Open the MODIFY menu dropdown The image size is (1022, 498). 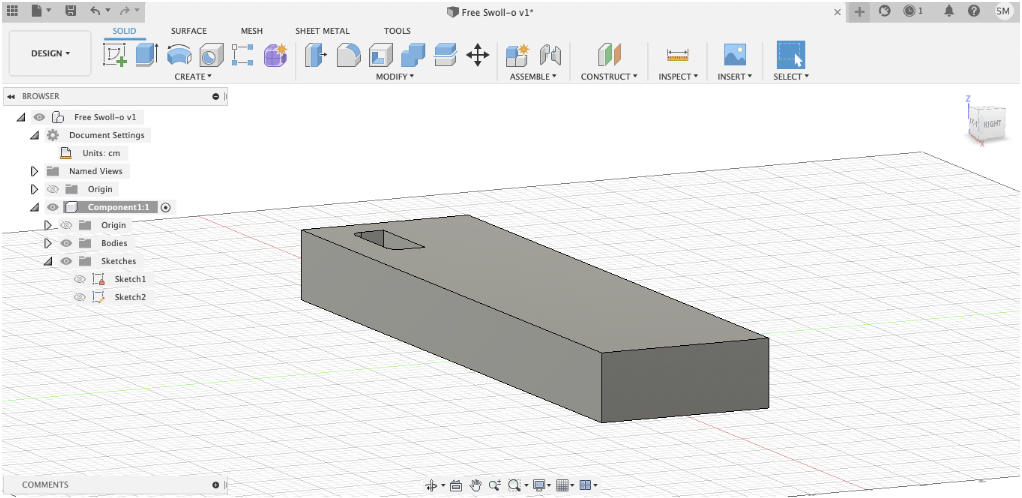(395, 77)
